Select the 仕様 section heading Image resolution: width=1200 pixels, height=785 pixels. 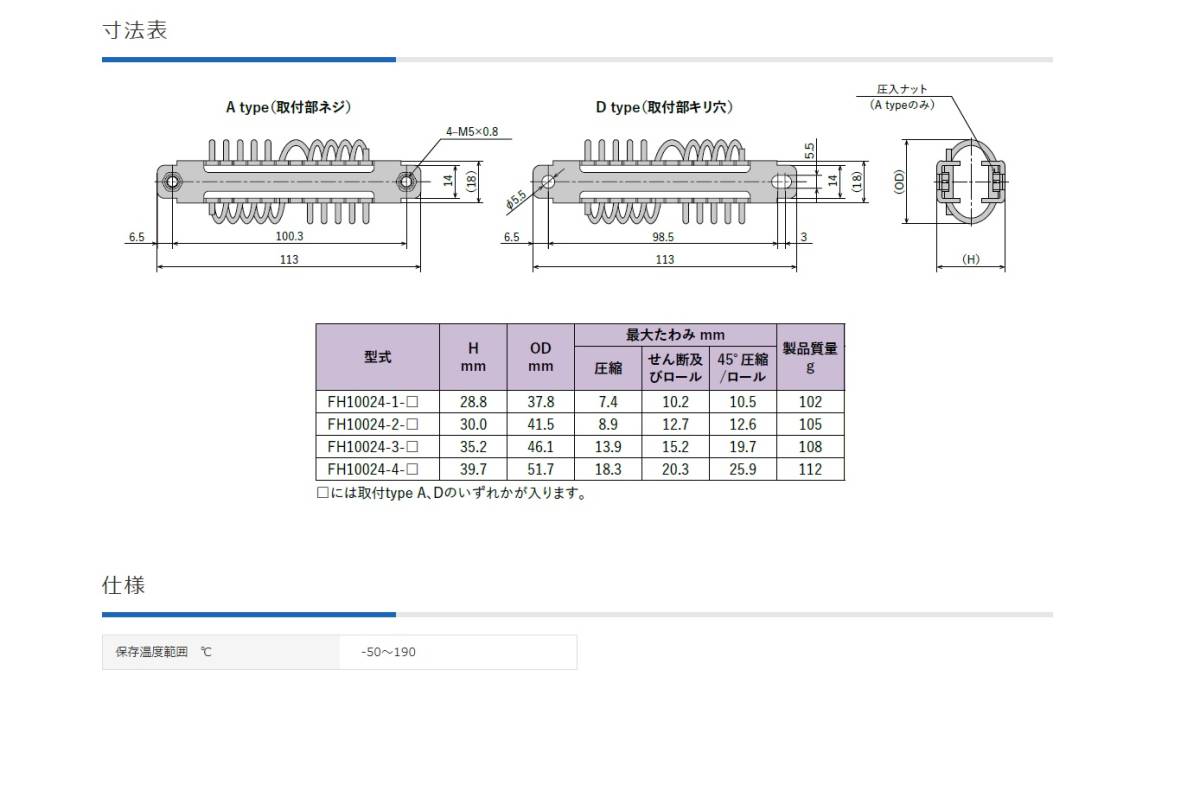(124, 585)
